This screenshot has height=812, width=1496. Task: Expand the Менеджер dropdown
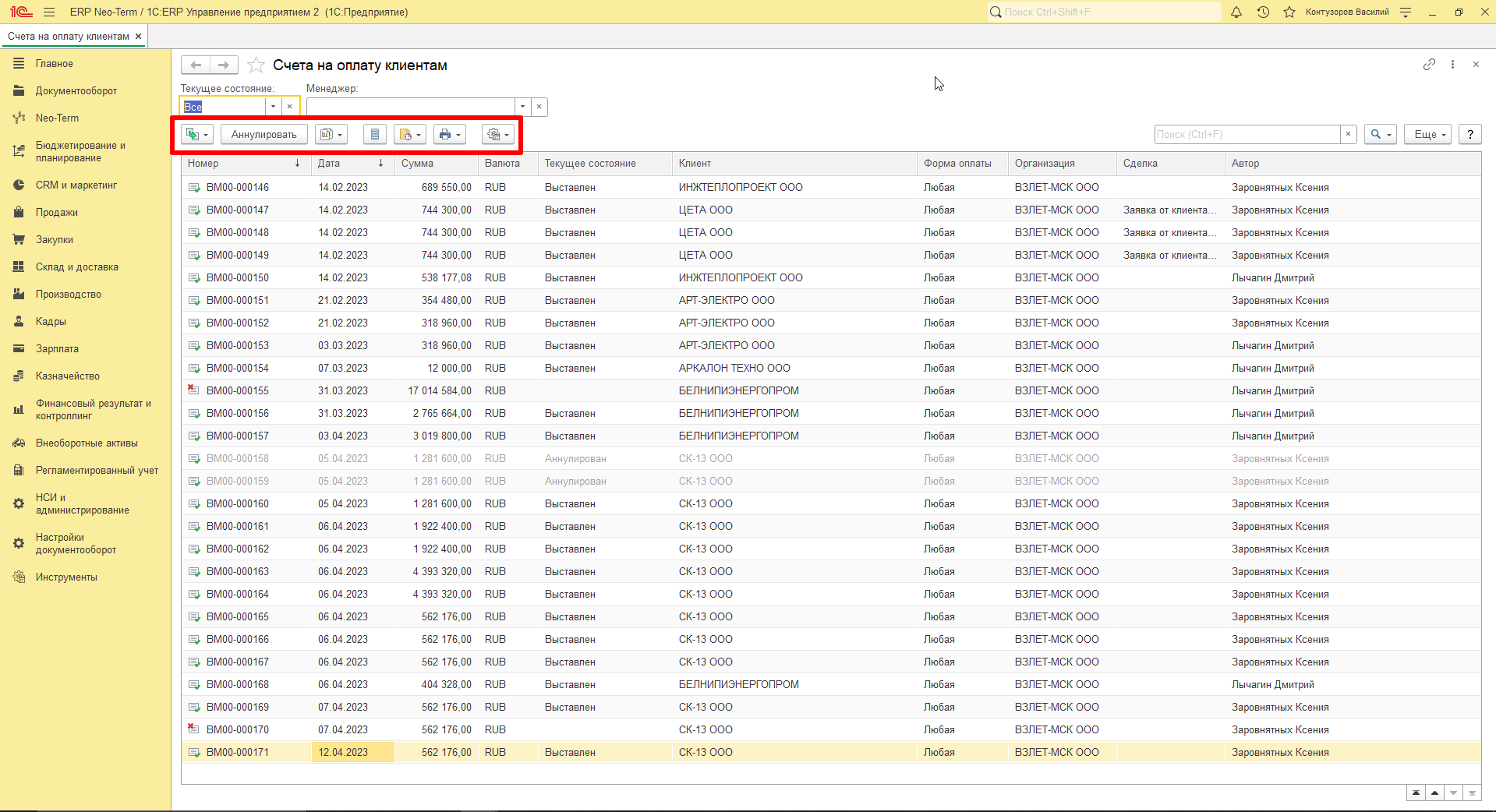point(522,107)
